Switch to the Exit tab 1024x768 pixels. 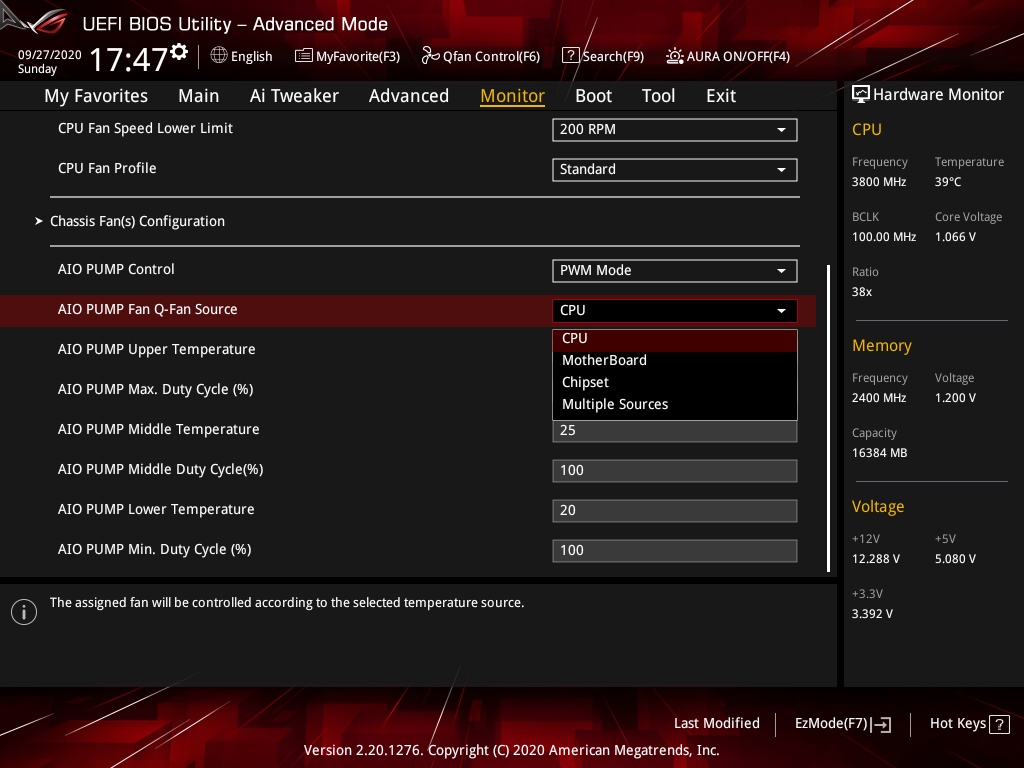721,96
